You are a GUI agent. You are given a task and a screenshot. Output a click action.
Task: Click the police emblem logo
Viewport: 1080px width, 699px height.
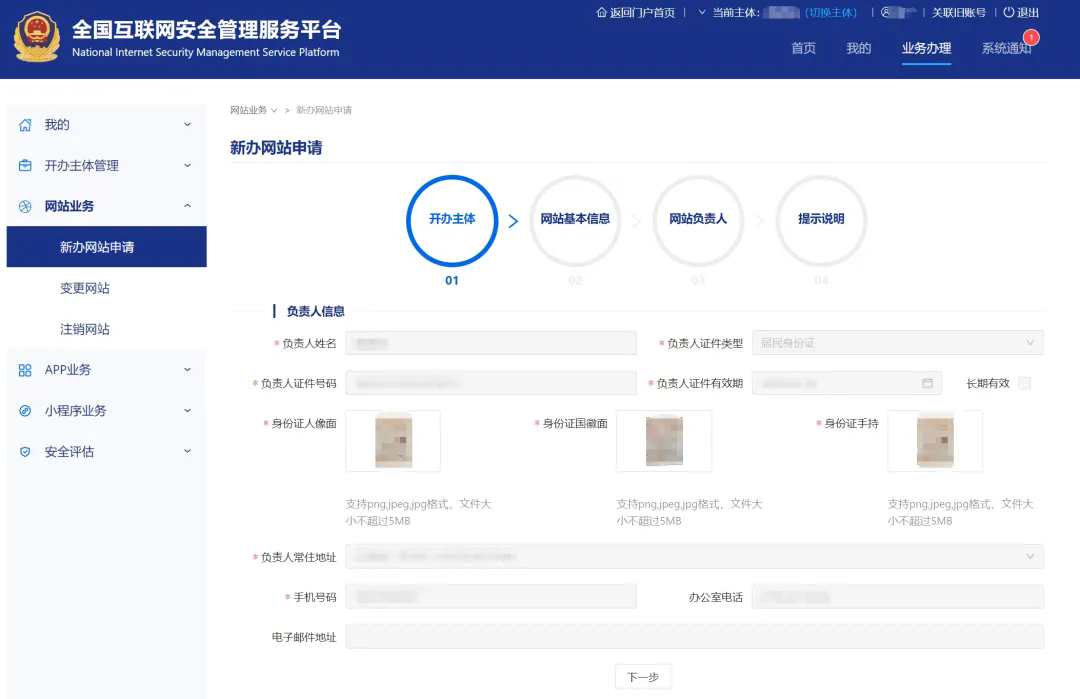[36, 38]
